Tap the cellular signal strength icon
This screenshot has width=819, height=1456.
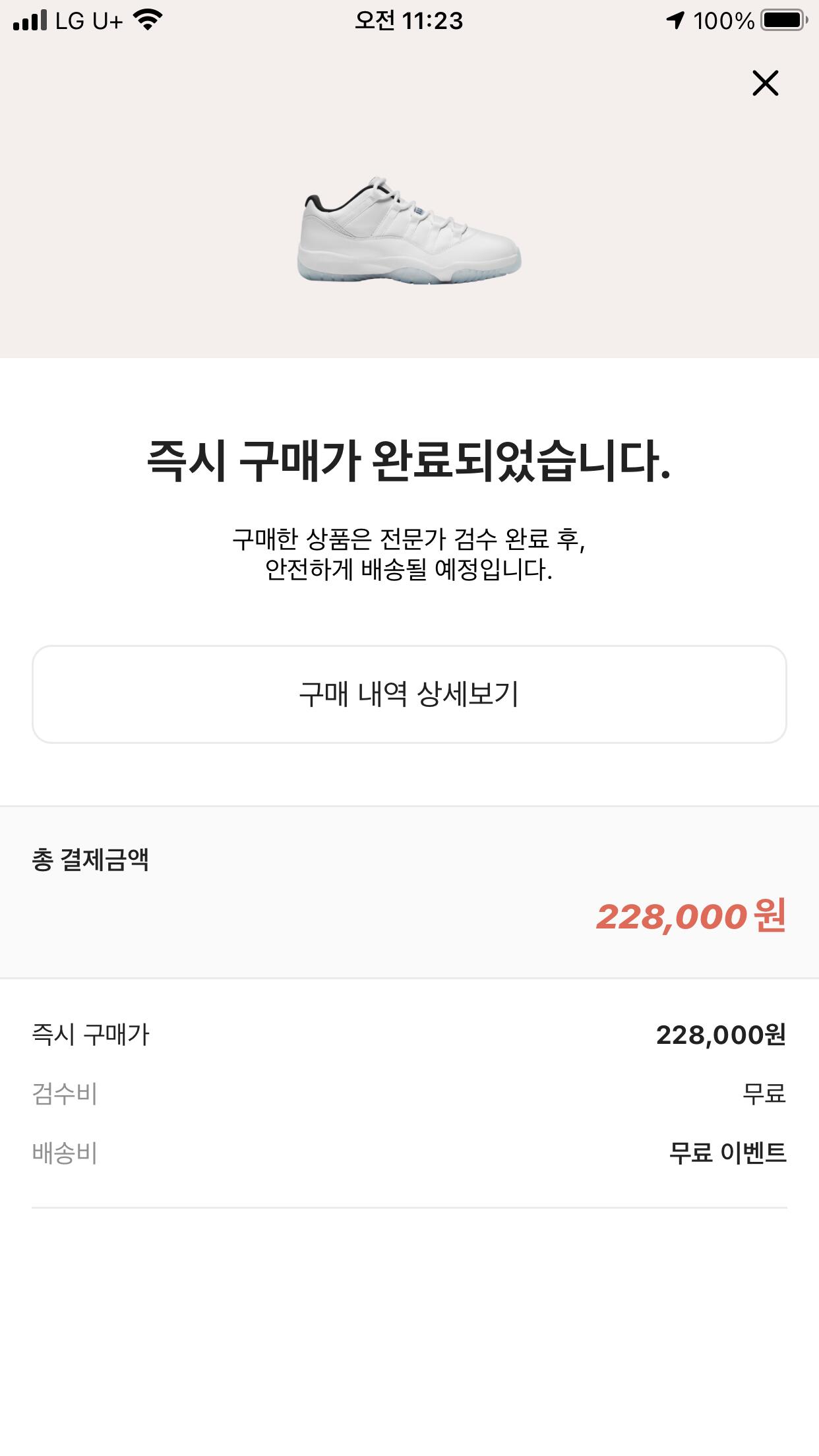30,20
